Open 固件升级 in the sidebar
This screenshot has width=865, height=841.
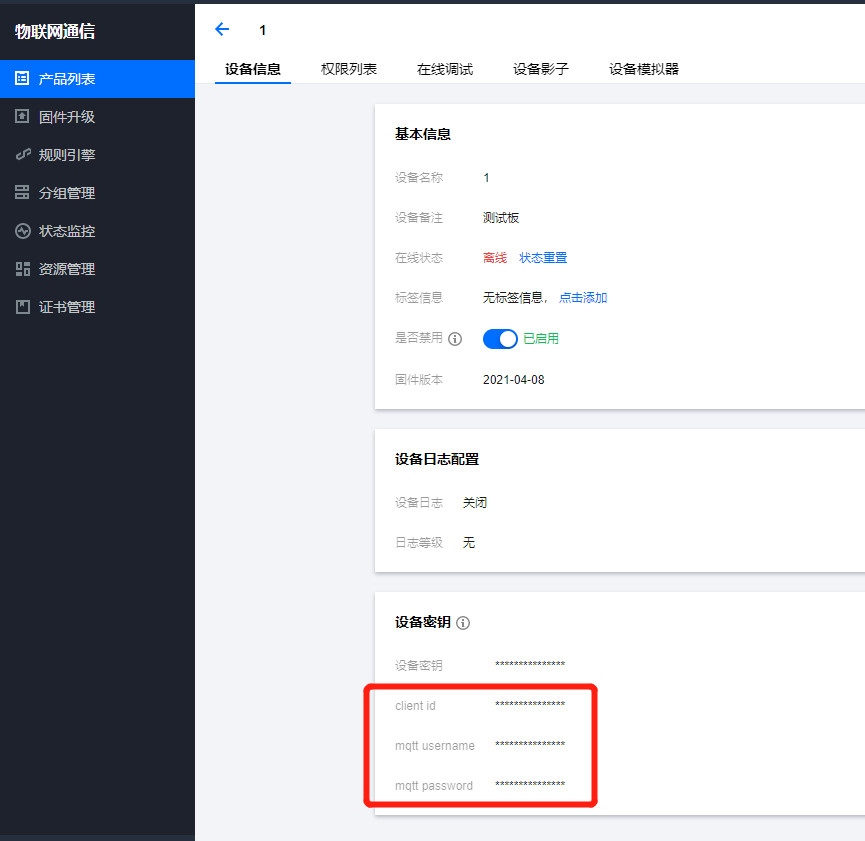point(67,117)
